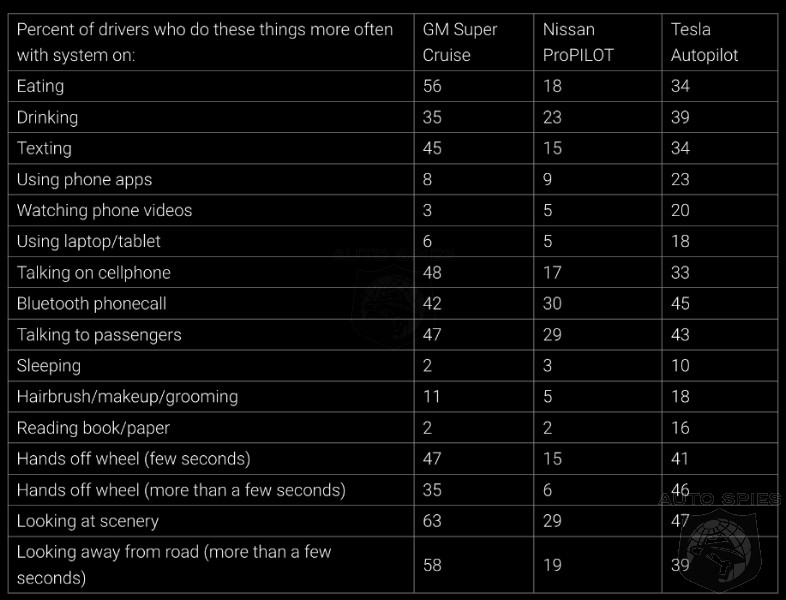
Task: Click the Looking at scenery label
Action: [x=88, y=521]
